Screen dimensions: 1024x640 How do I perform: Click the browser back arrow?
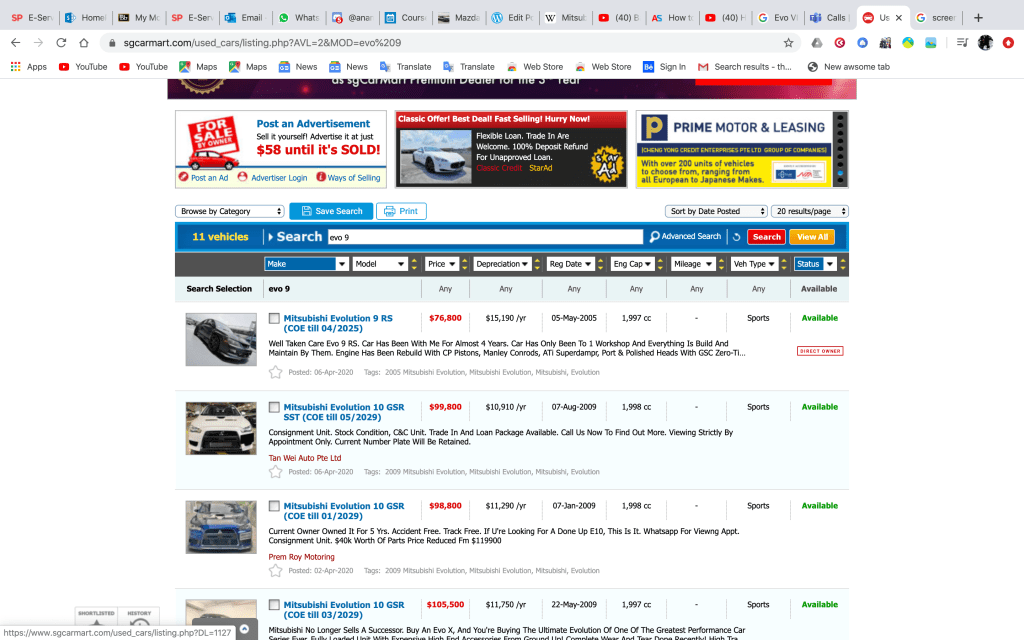(15, 43)
